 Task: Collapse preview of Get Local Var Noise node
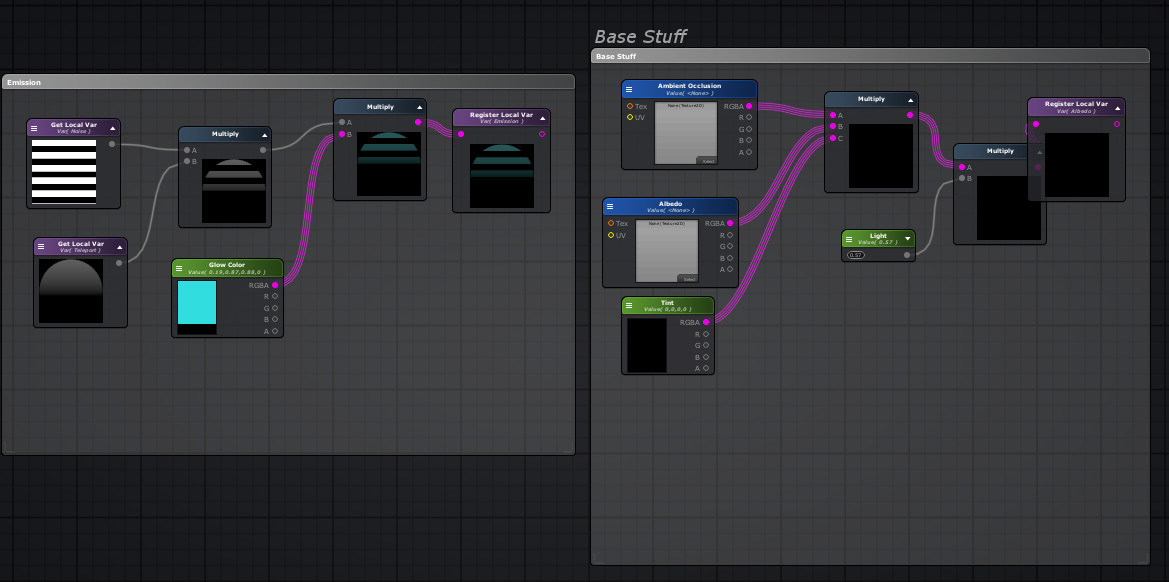pyautogui.click(x=113, y=128)
